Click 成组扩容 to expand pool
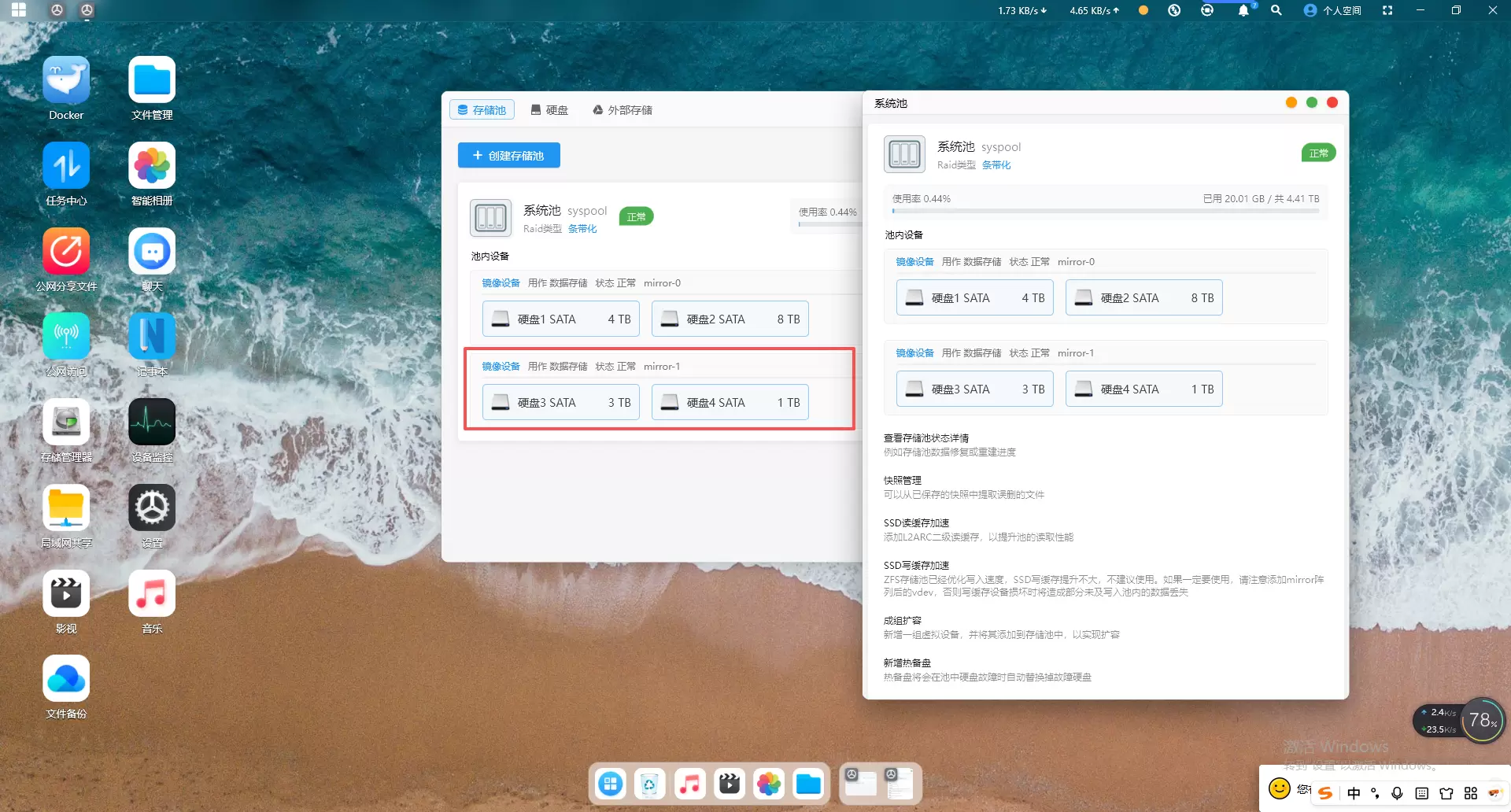Screen dimensions: 1511x812 pyautogui.click(x=902, y=621)
